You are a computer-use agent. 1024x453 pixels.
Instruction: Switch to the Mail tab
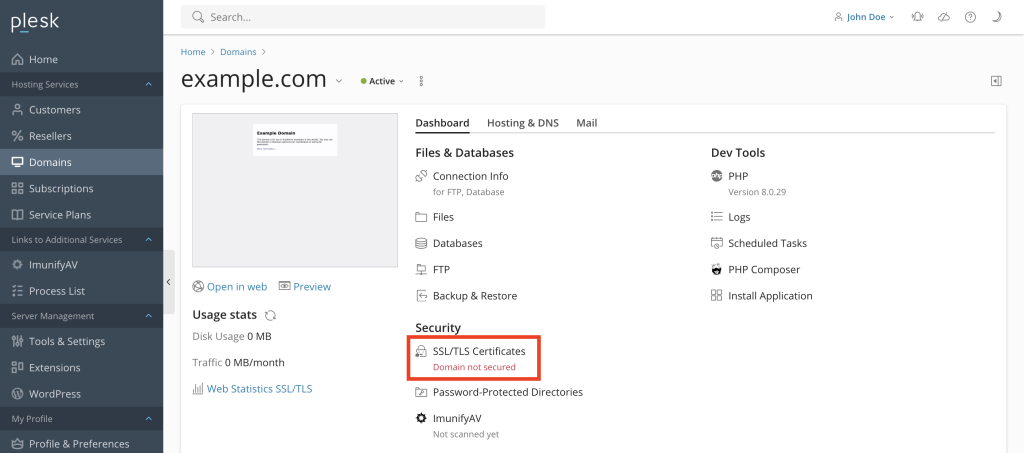[x=587, y=123]
